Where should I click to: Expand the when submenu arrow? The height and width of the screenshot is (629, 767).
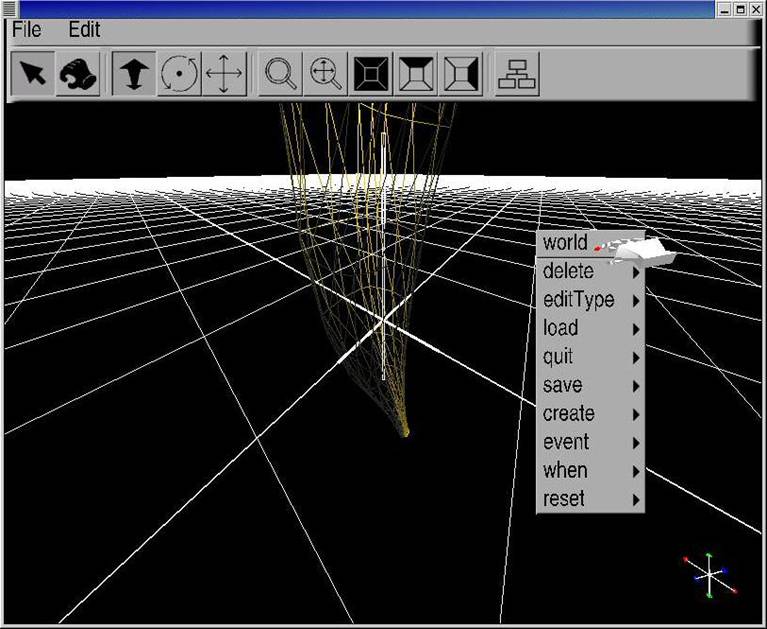point(636,472)
